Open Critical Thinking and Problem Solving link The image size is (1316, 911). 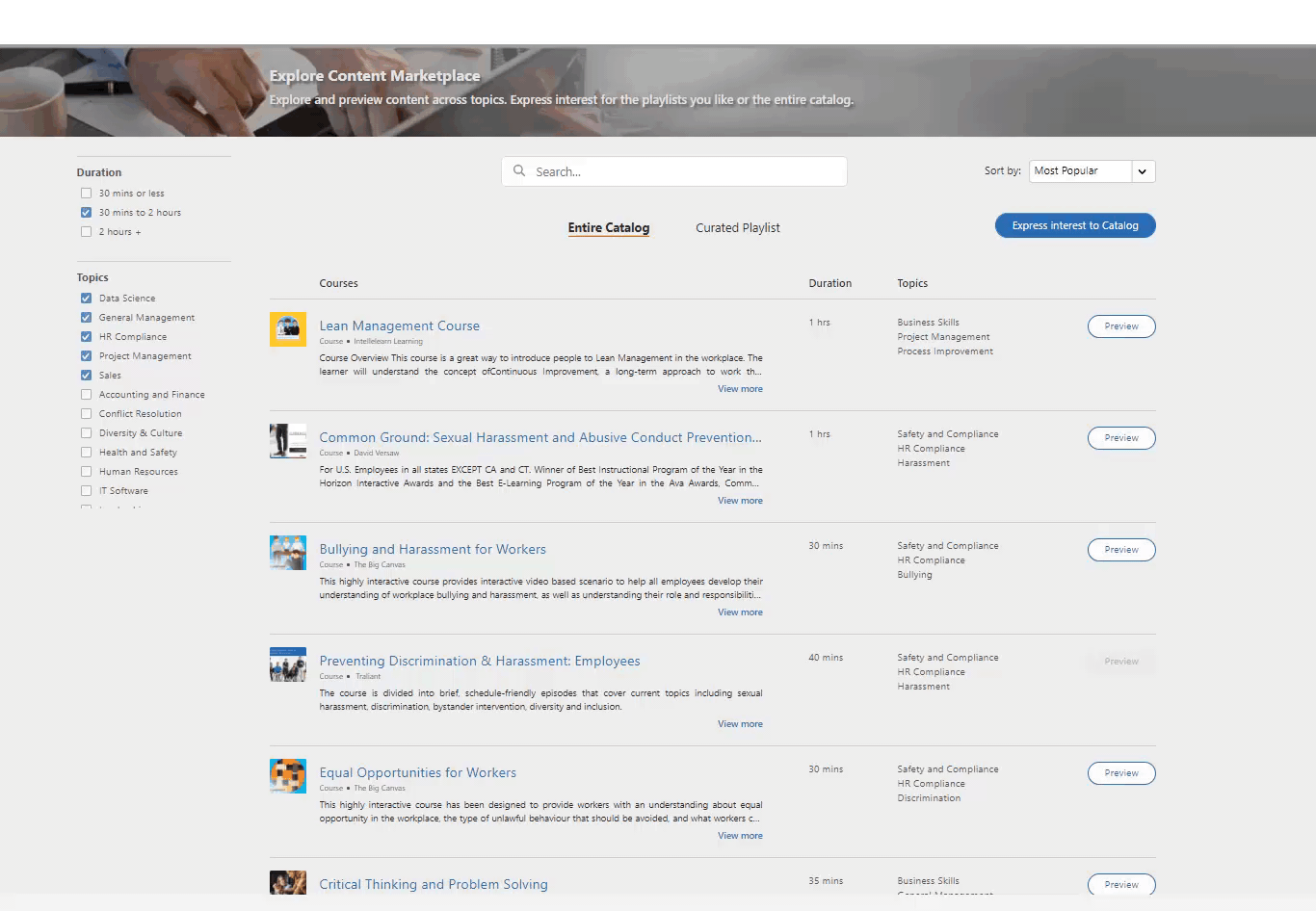point(434,885)
